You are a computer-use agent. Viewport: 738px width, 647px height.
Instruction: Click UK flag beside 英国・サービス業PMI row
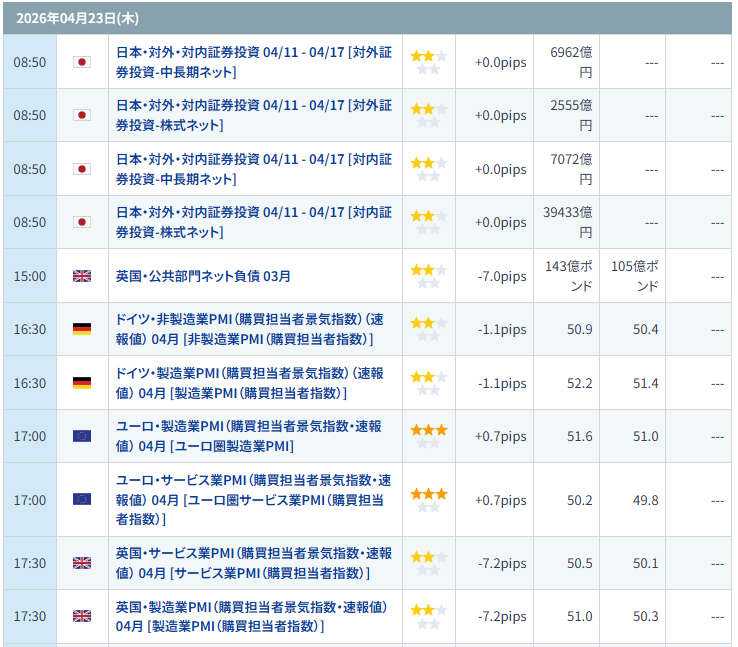coord(82,563)
